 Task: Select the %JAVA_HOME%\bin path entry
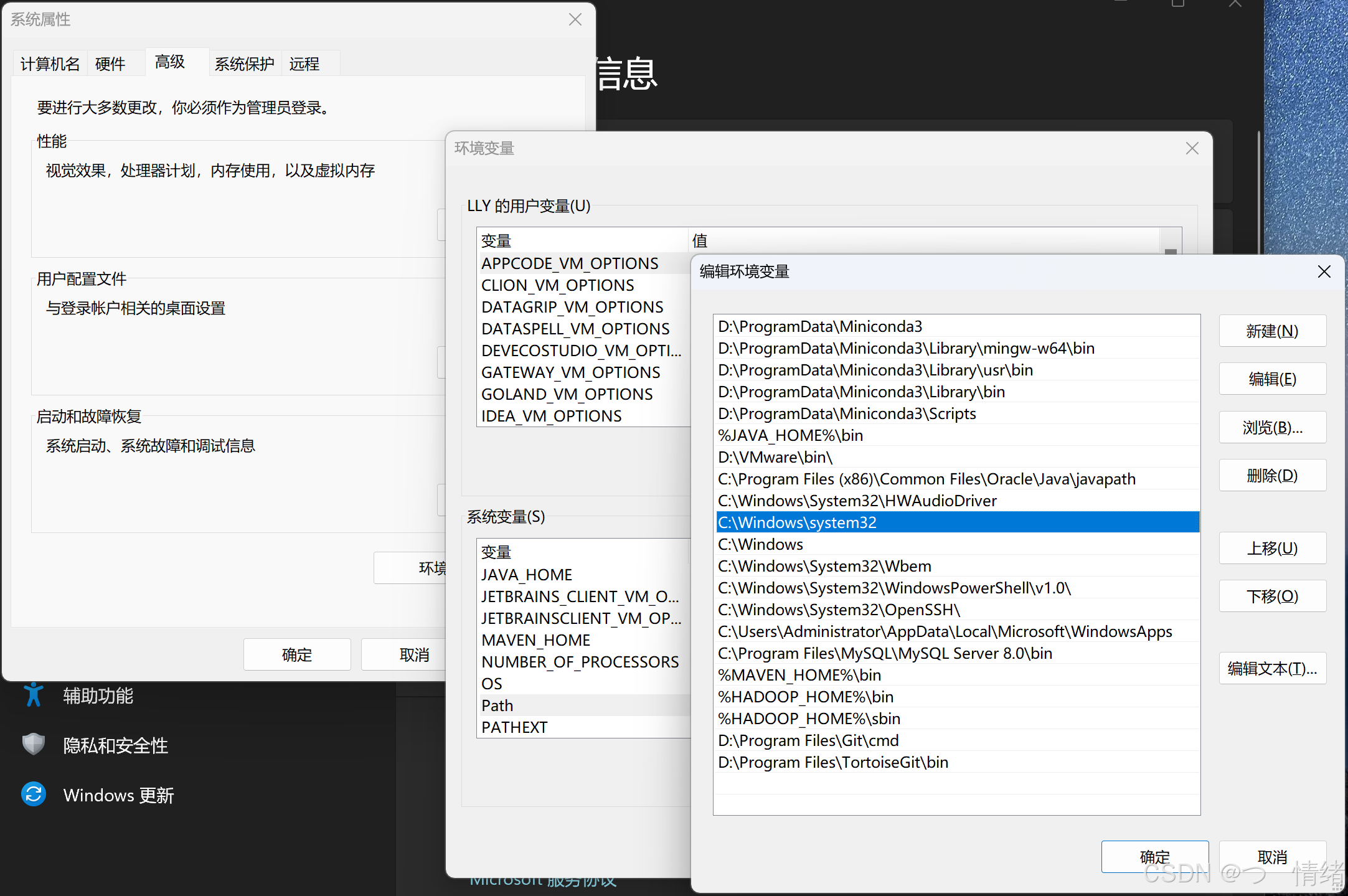(x=790, y=435)
